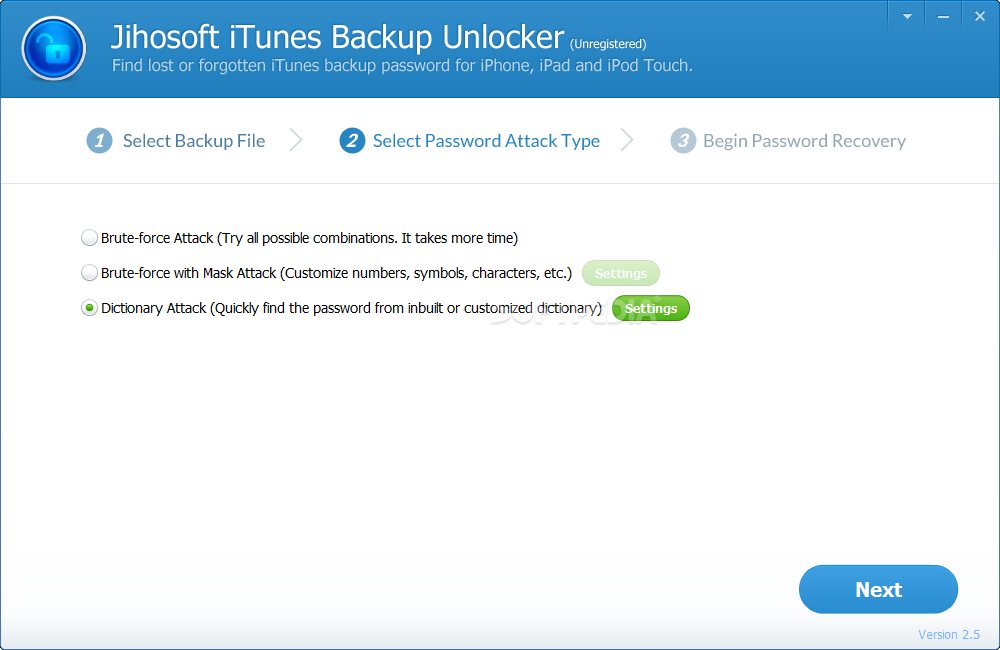Click chevron after Select Password Attack Type
This screenshot has width=1000, height=650.
point(627,140)
